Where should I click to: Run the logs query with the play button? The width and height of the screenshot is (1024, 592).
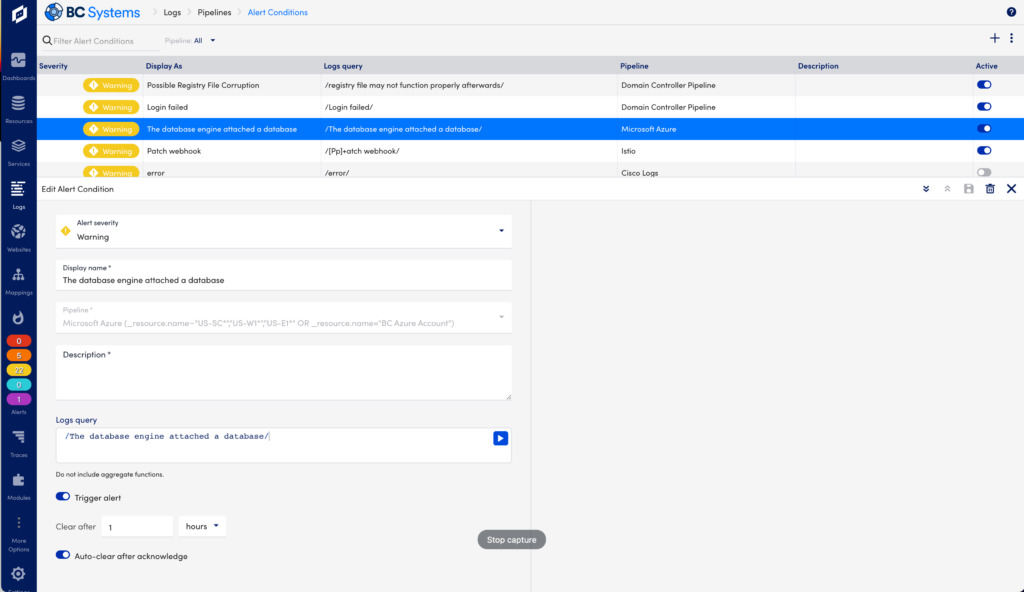[x=500, y=437]
